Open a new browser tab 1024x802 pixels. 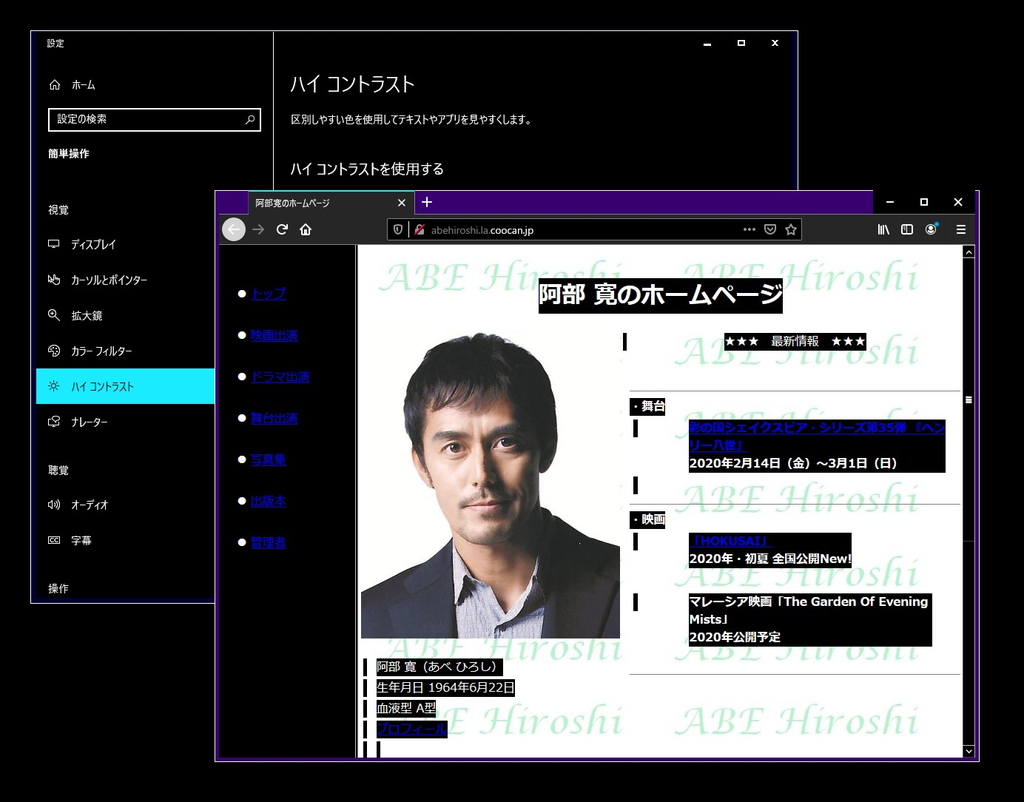click(x=426, y=202)
